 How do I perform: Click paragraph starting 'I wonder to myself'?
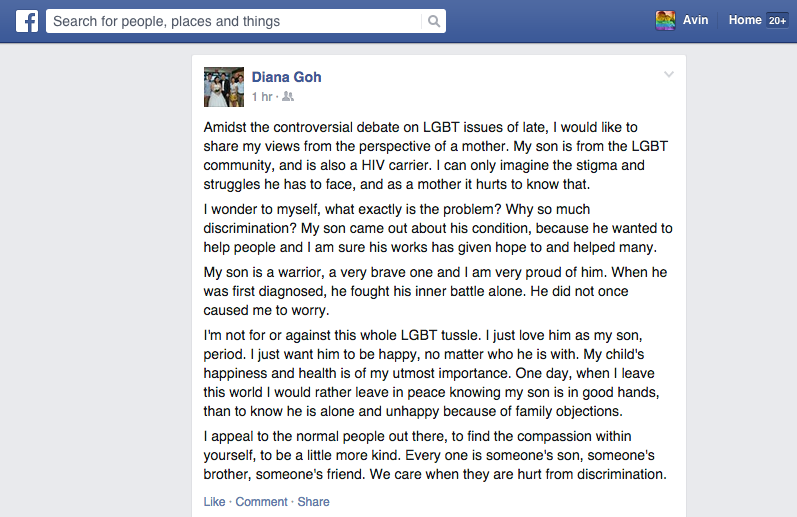click(438, 228)
